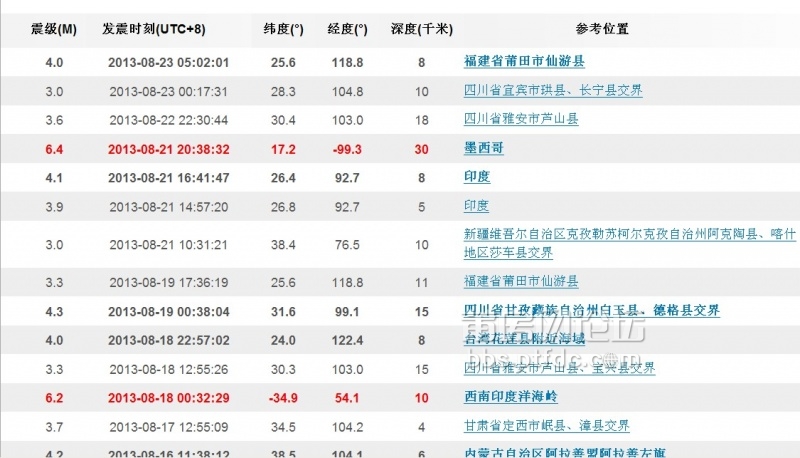Click the red magnitude value 6.2
The width and height of the screenshot is (800, 458).
pyautogui.click(x=54, y=398)
